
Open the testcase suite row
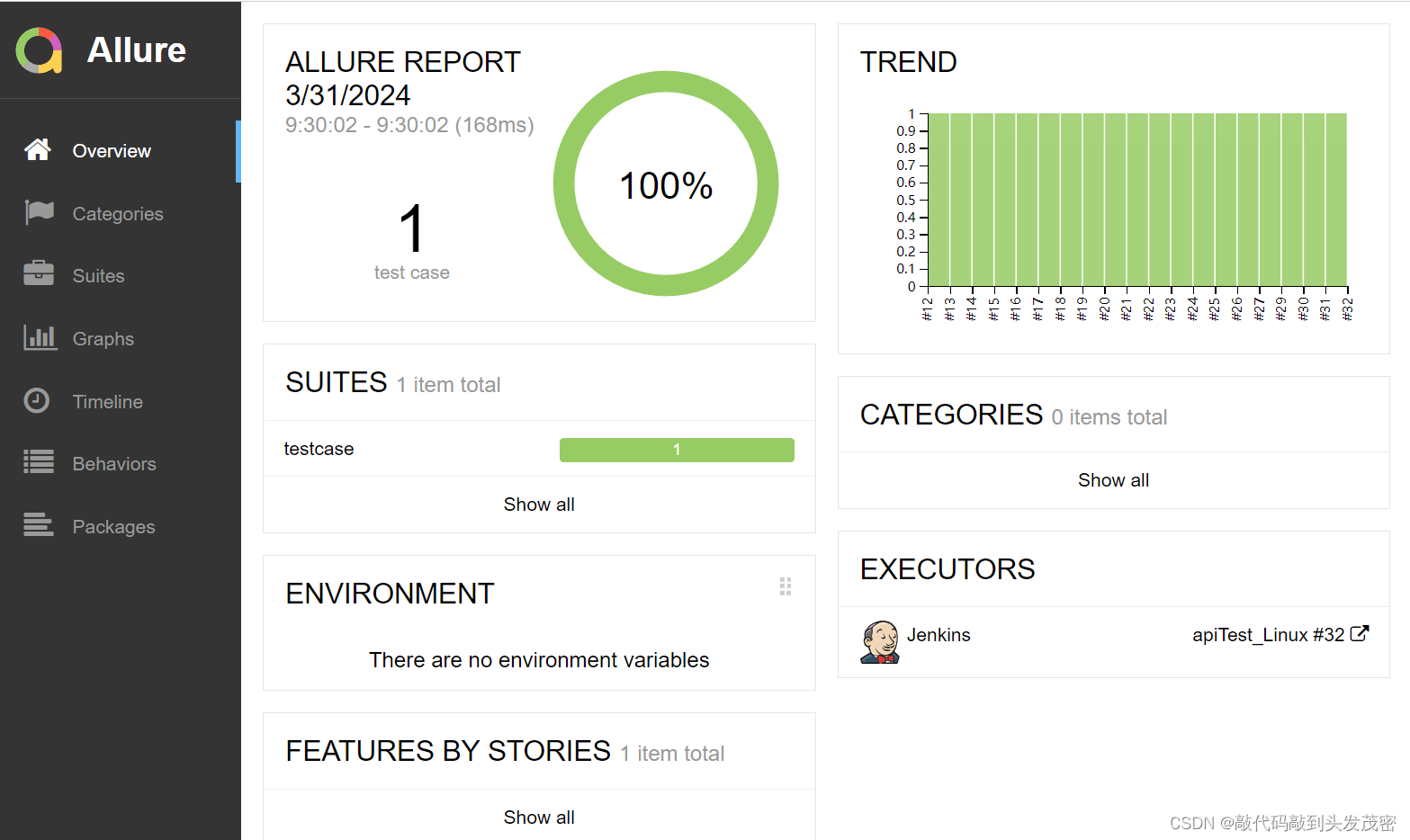319,449
